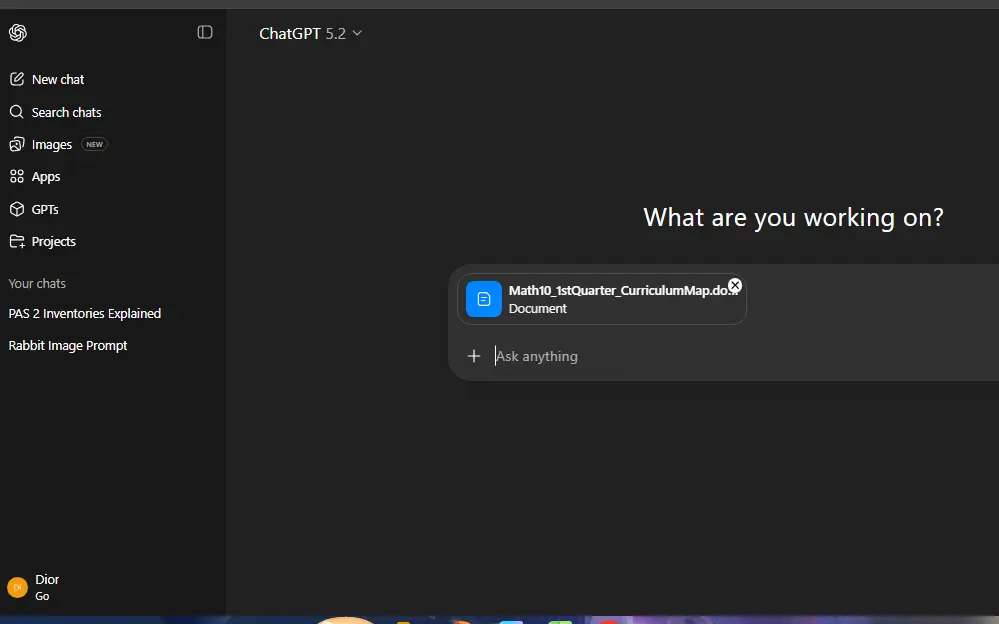The width and height of the screenshot is (999, 624).
Task: Remove the attached Math10 document
Action: pyautogui.click(x=735, y=285)
